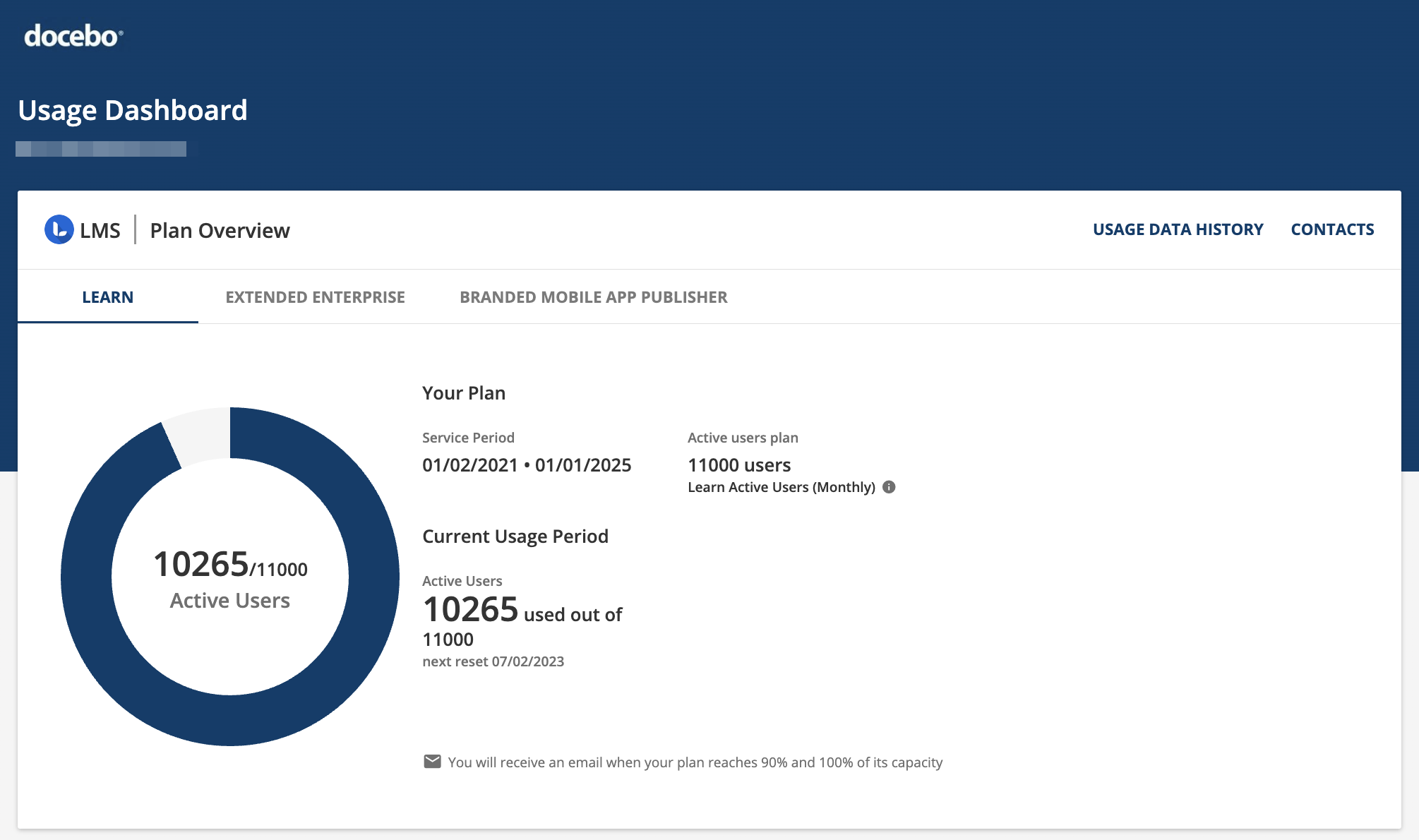Switch to the Extended Enterprise tab
The image size is (1419, 840).
[315, 296]
